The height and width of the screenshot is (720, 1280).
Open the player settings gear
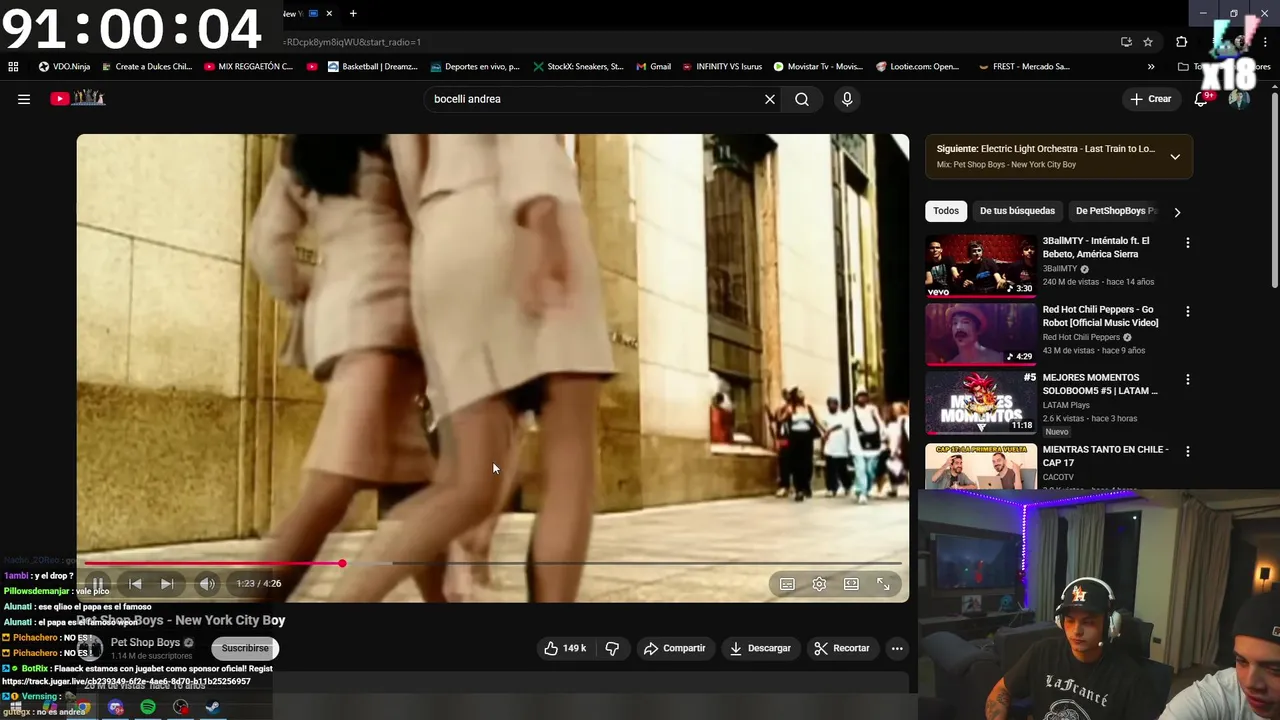coord(819,584)
